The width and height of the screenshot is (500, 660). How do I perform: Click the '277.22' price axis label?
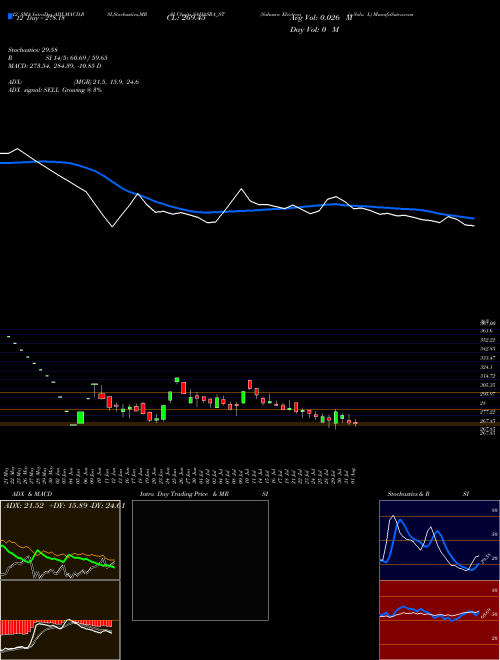click(x=487, y=412)
